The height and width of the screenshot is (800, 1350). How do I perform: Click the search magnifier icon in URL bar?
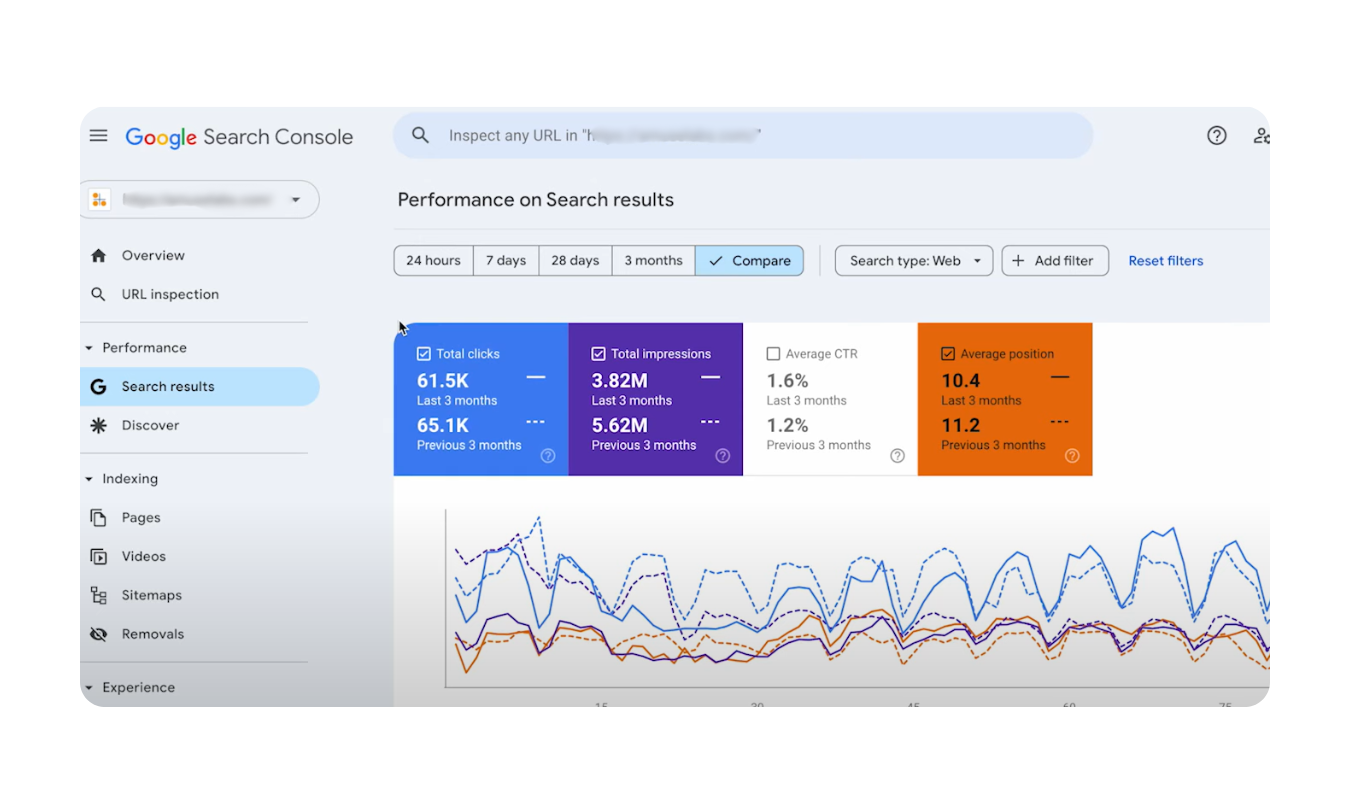click(x=420, y=135)
